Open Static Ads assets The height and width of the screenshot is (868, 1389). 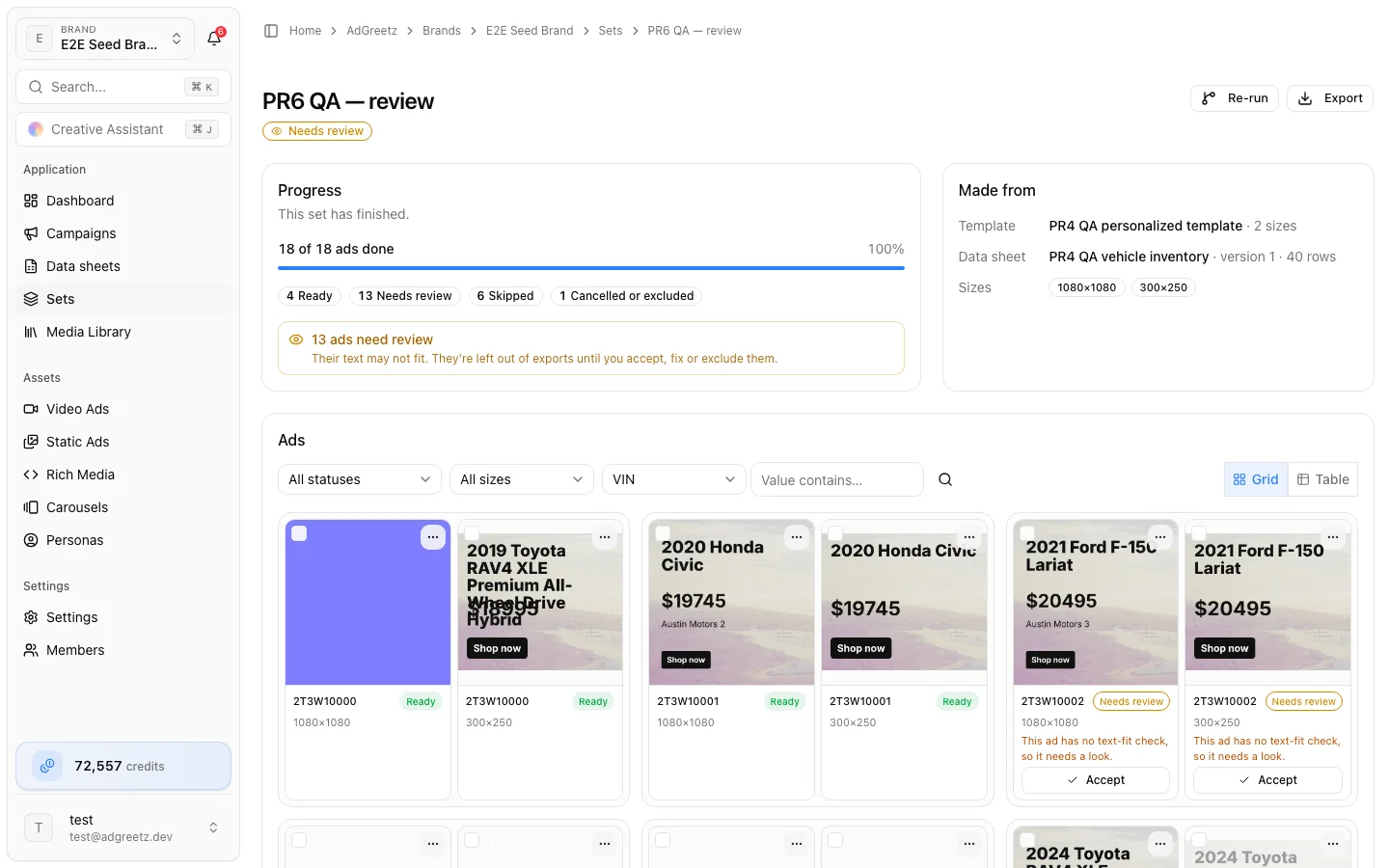123,442
